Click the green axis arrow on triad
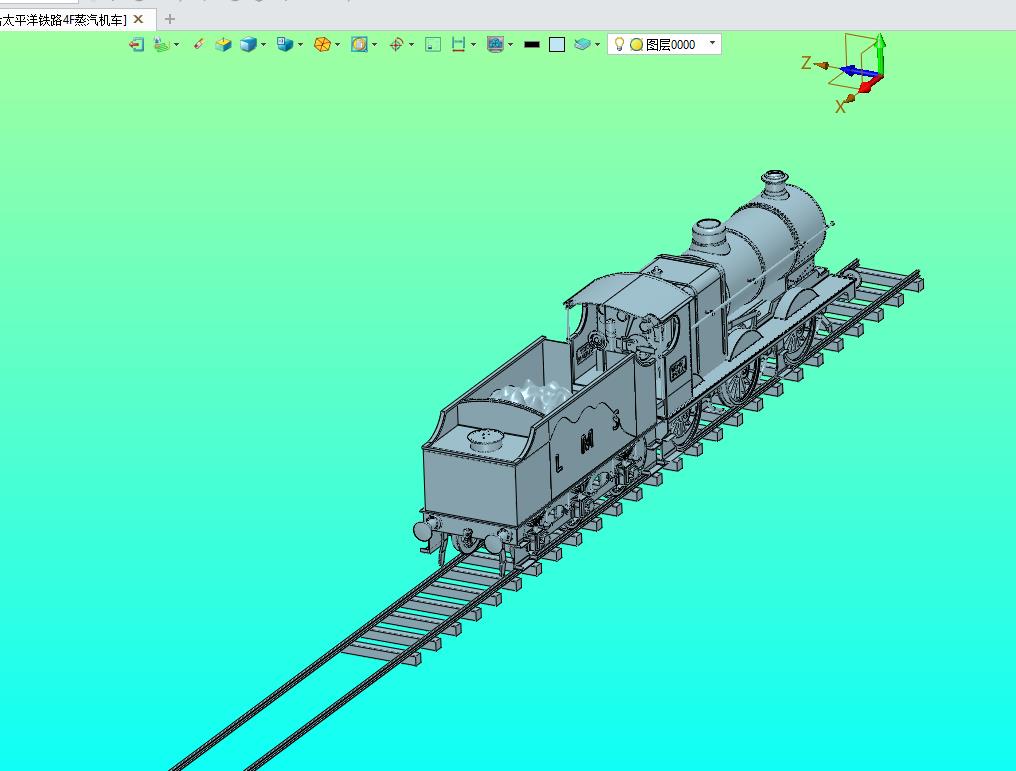1016x771 pixels. (880, 53)
